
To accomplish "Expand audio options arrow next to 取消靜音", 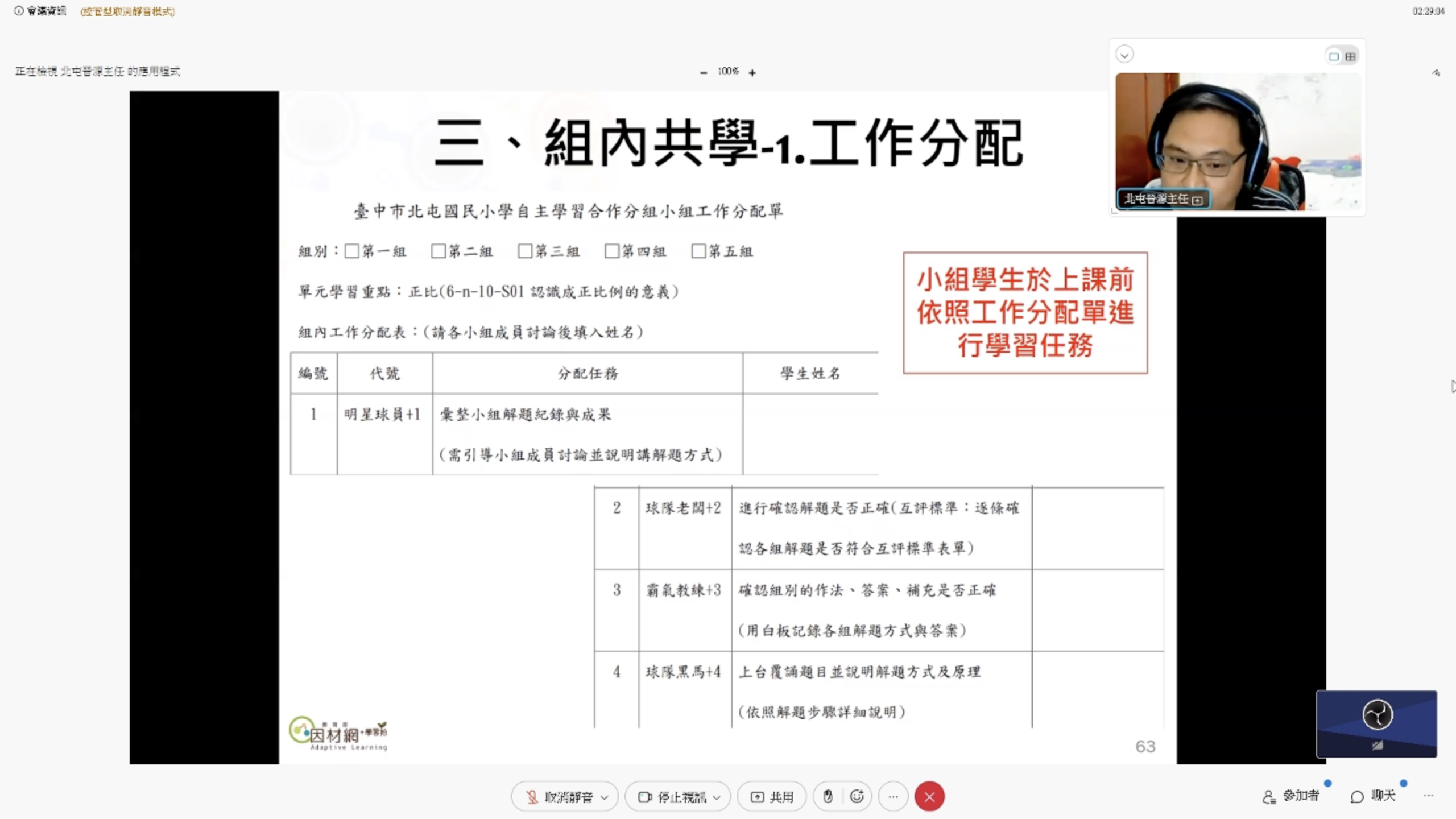I will click(x=605, y=797).
